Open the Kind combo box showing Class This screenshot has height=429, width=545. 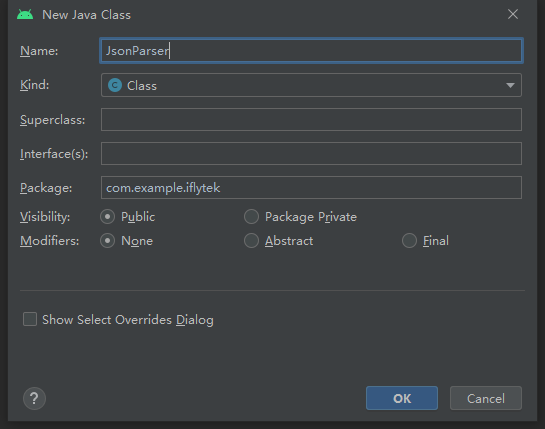(x=311, y=85)
